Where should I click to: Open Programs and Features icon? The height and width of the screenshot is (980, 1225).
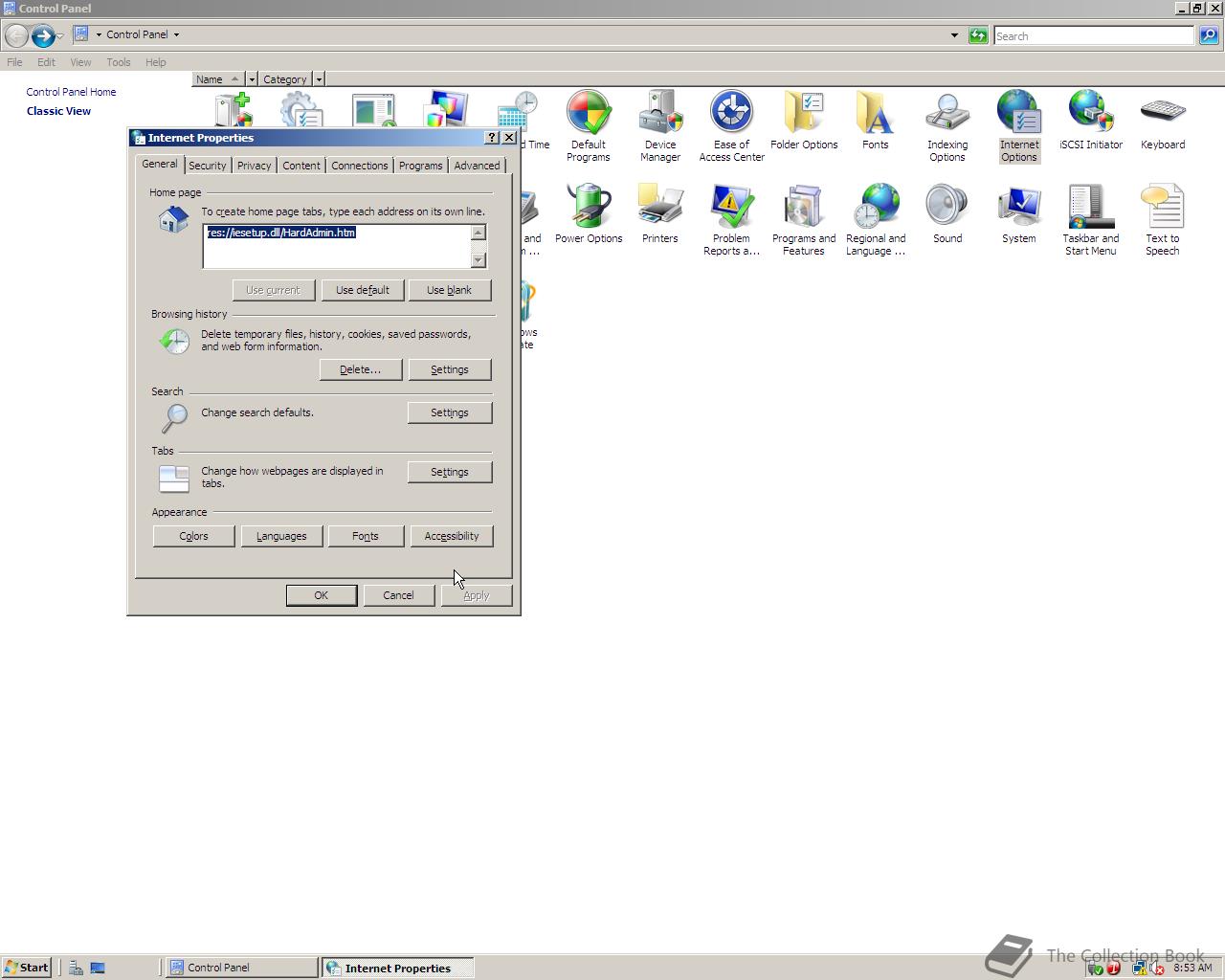click(804, 219)
